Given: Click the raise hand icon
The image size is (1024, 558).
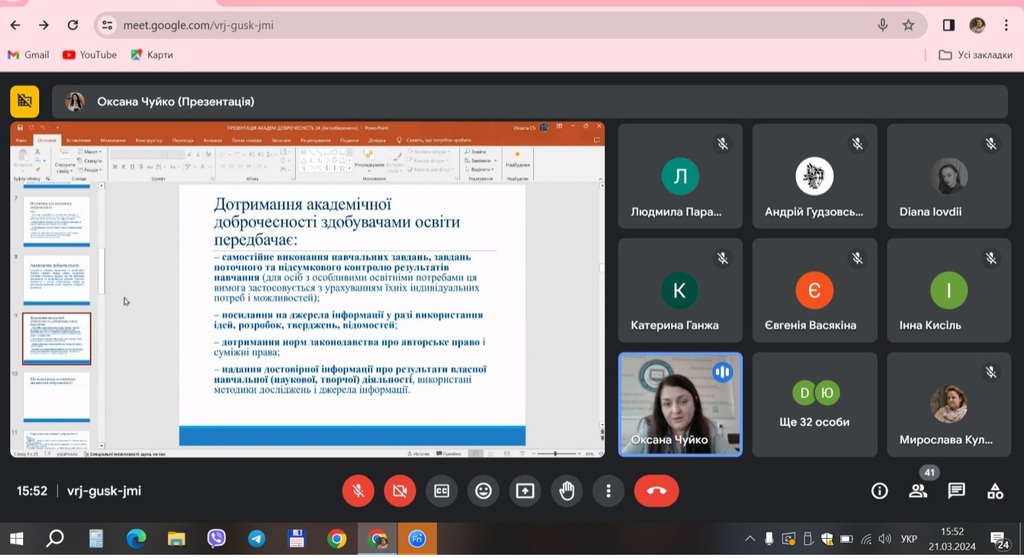Looking at the screenshot, I should tap(567, 490).
